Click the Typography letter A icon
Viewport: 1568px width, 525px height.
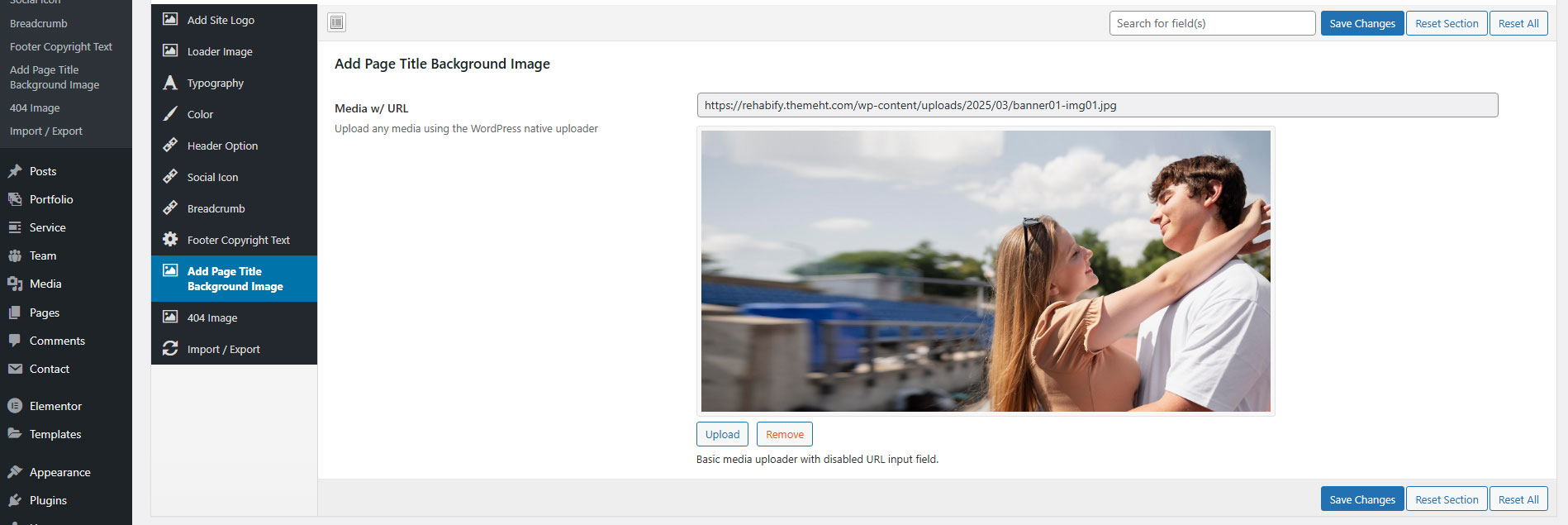click(170, 82)
